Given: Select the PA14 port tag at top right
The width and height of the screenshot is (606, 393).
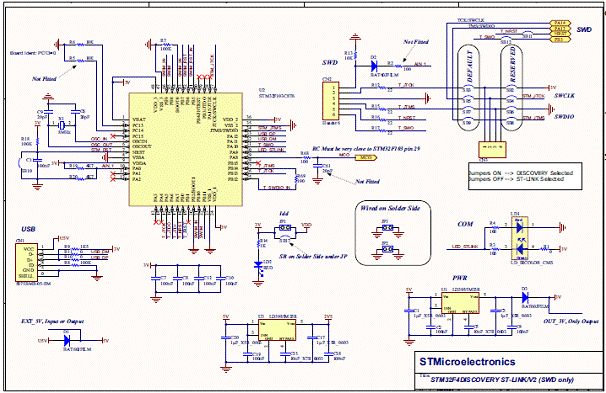Looking at the screenshot, I should [x=560, y=23].
